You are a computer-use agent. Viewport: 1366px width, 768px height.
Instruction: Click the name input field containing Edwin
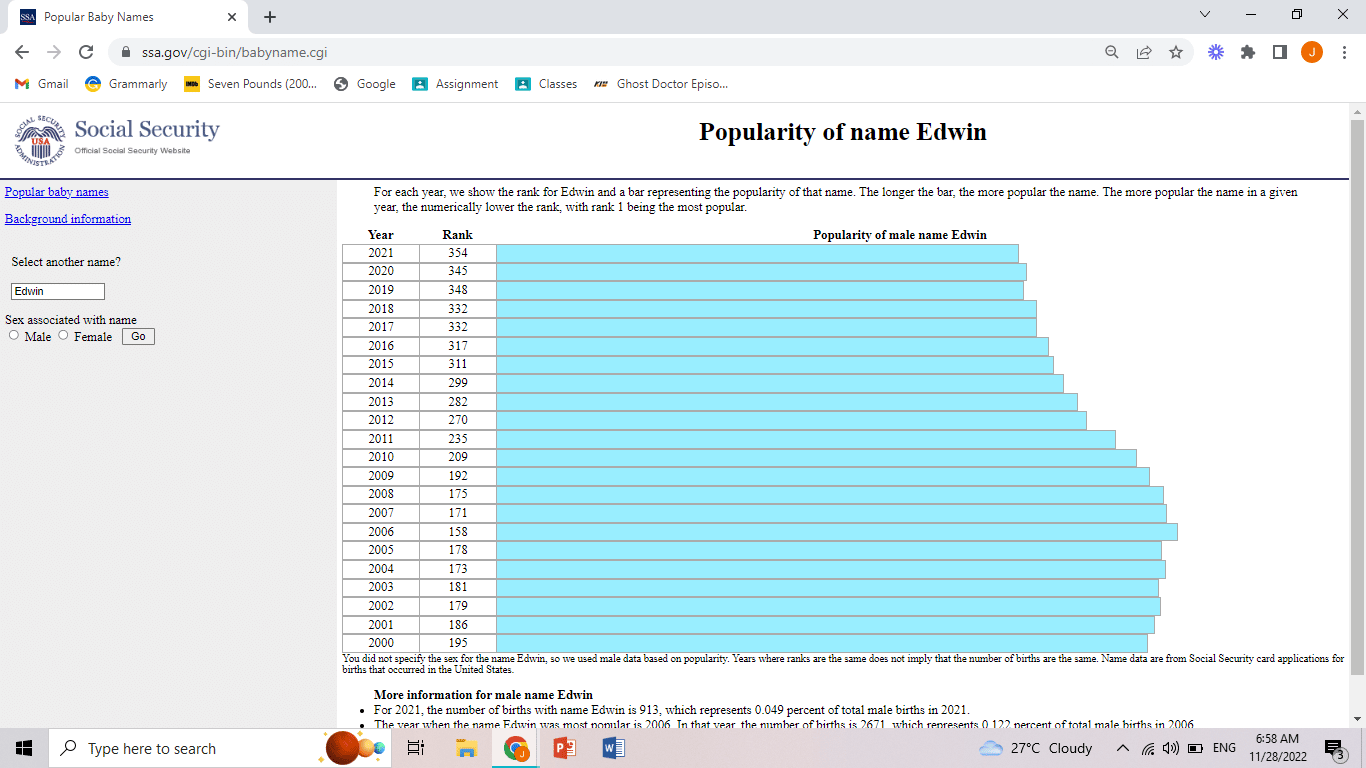(x=58, y=291)
